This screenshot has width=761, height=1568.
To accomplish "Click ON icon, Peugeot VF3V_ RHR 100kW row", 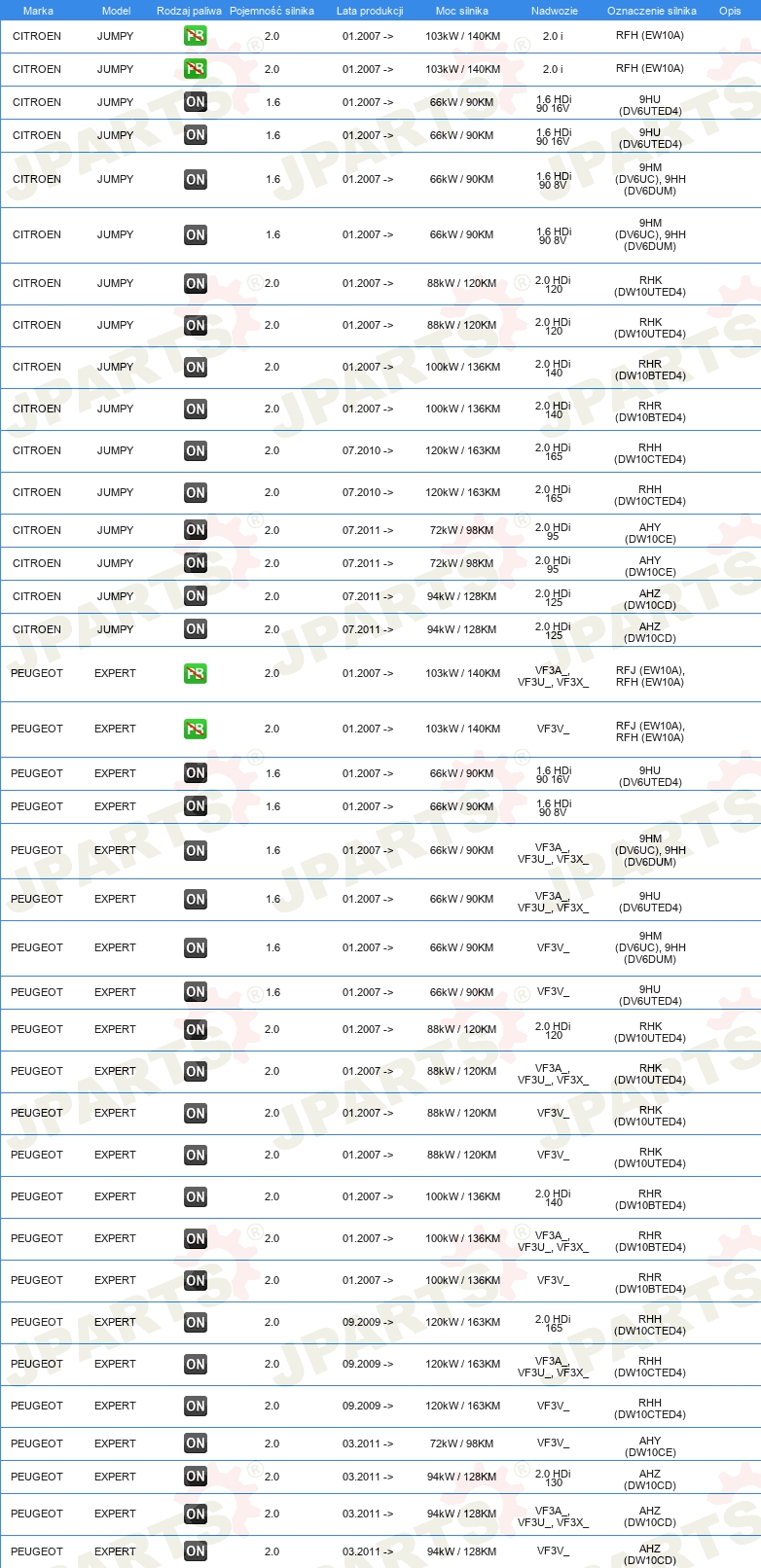I will click(196, 1280).
